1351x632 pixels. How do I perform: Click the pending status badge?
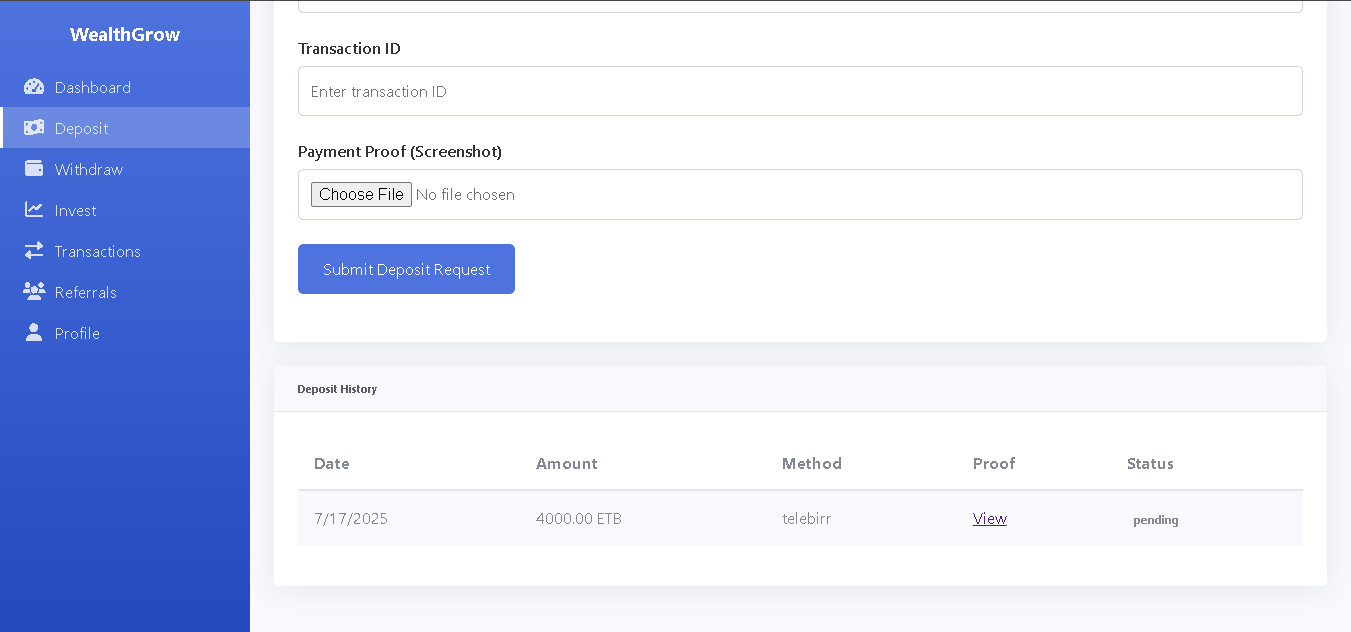pos(1156,520)
